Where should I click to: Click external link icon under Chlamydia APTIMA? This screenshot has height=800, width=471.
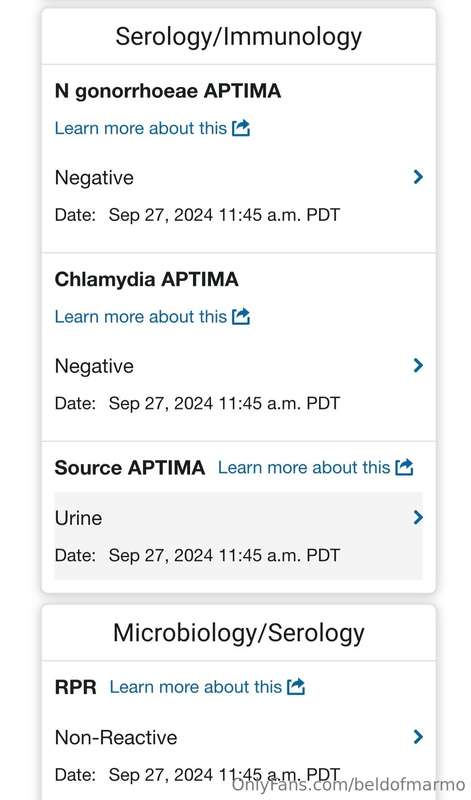click(x=241, y=316)
